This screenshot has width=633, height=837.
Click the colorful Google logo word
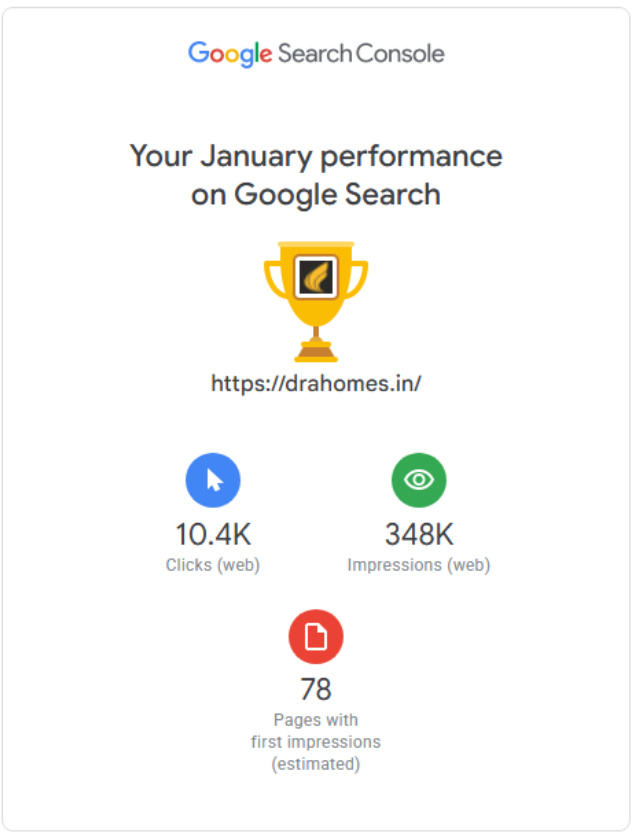click(x=230, y=54)
